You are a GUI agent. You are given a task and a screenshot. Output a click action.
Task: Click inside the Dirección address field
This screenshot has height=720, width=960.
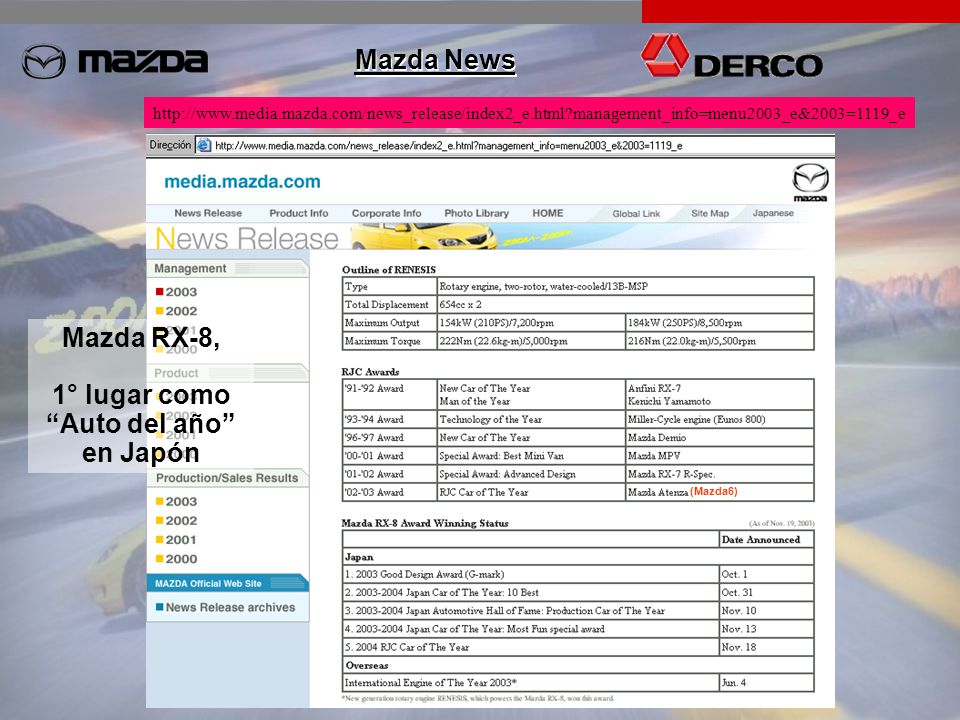coord(514,145)
